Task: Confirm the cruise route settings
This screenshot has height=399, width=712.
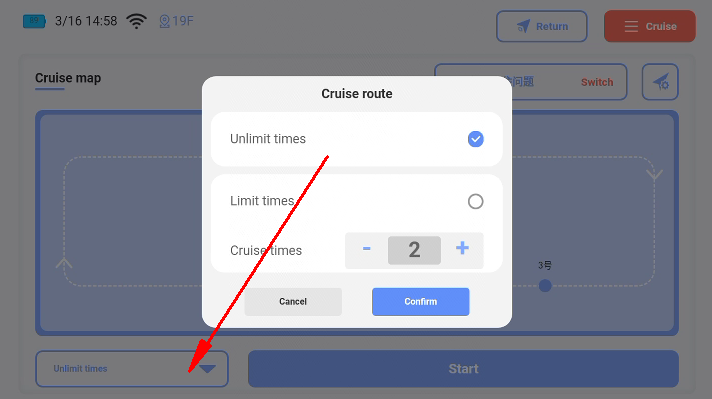Action: 420,301
